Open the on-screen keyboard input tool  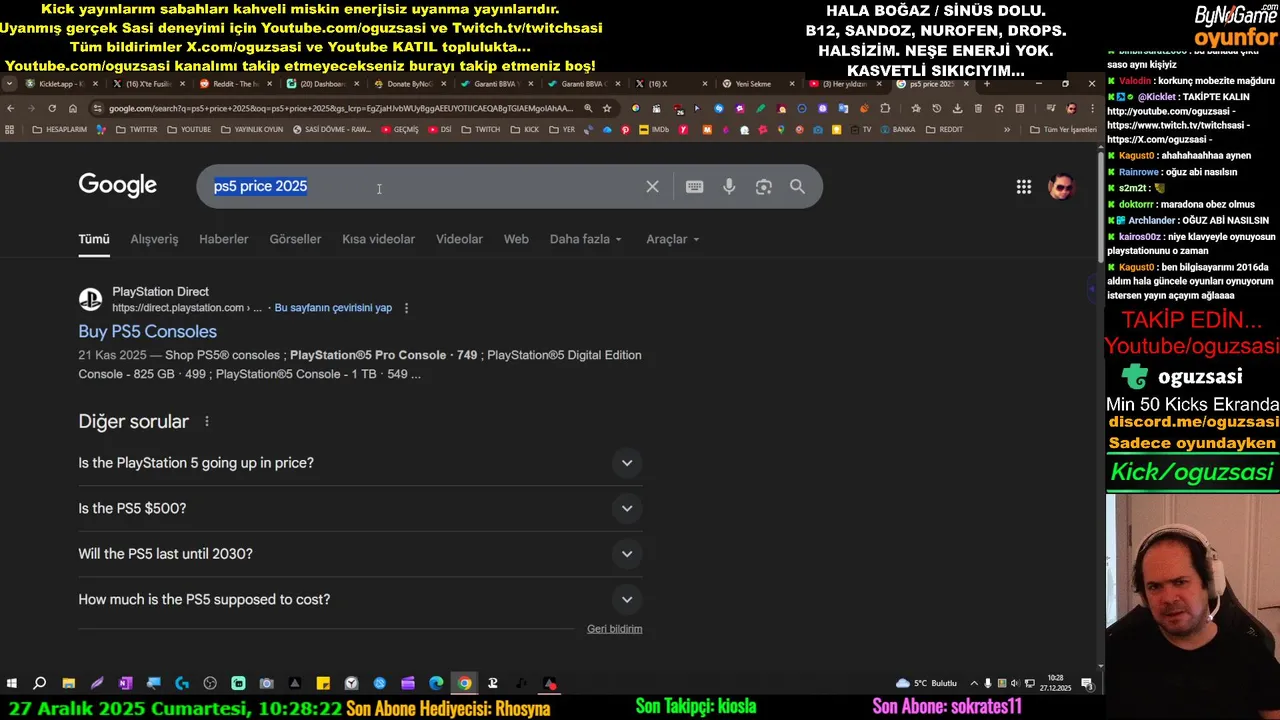pos(695,187)
